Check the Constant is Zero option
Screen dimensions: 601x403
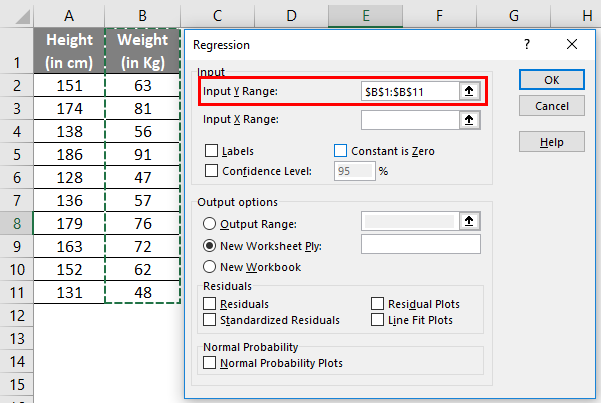[341, 151]
